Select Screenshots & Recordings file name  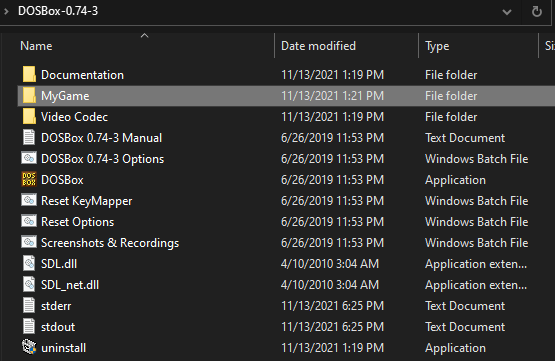click(110, 243)
